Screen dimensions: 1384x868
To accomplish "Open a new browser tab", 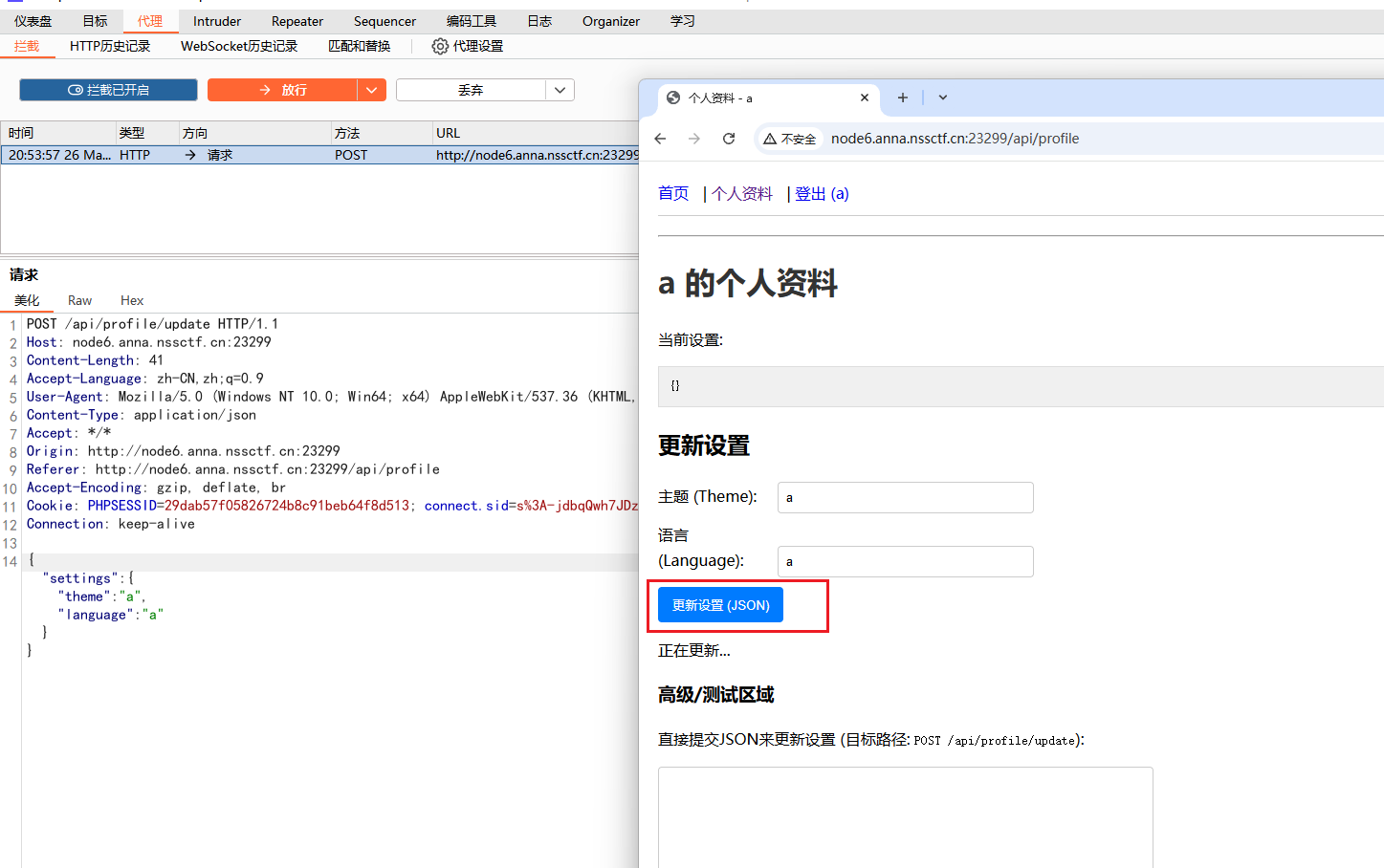I will tap(902, 98).
